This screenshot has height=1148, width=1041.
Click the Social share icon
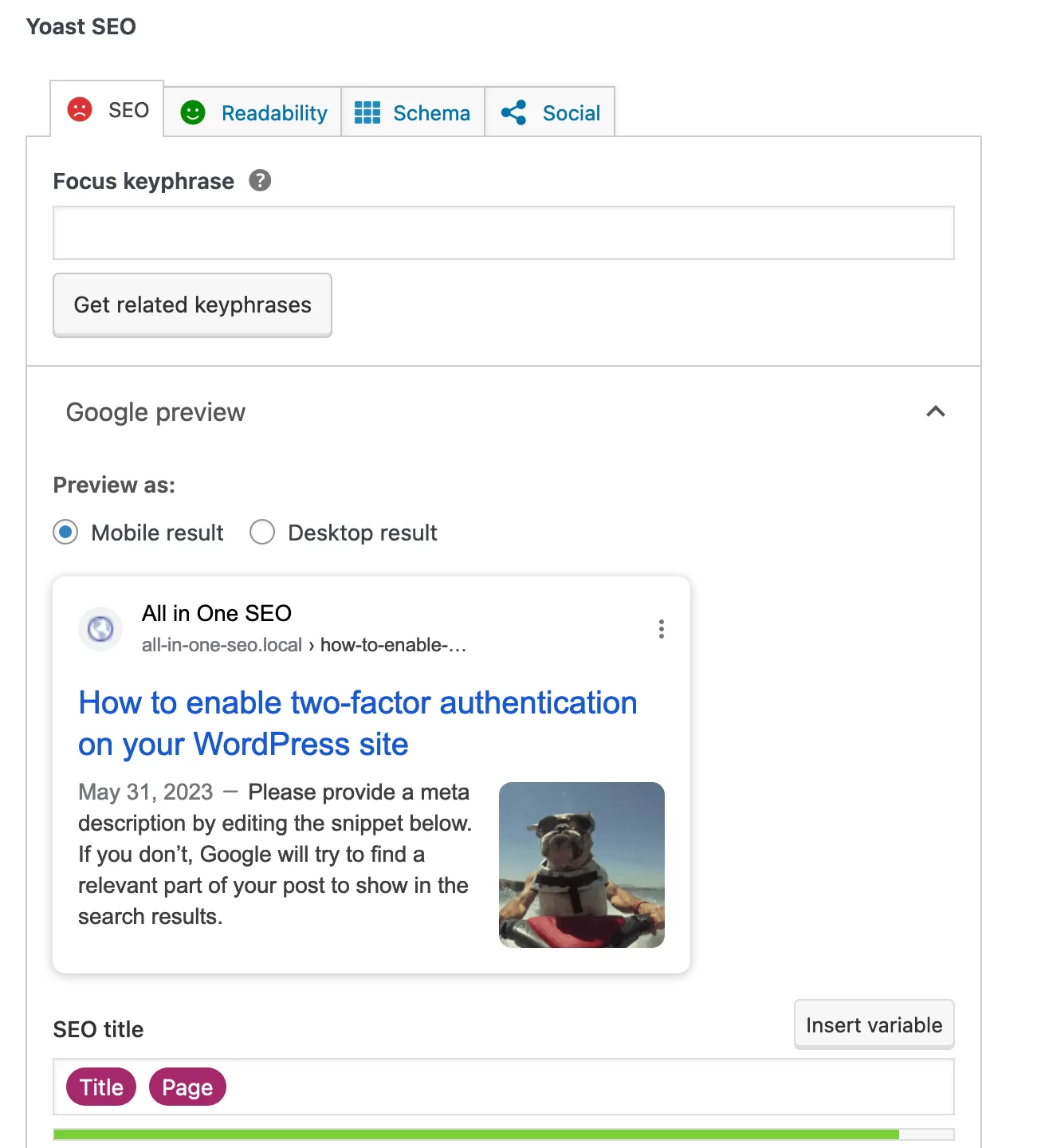click(514, 112)
